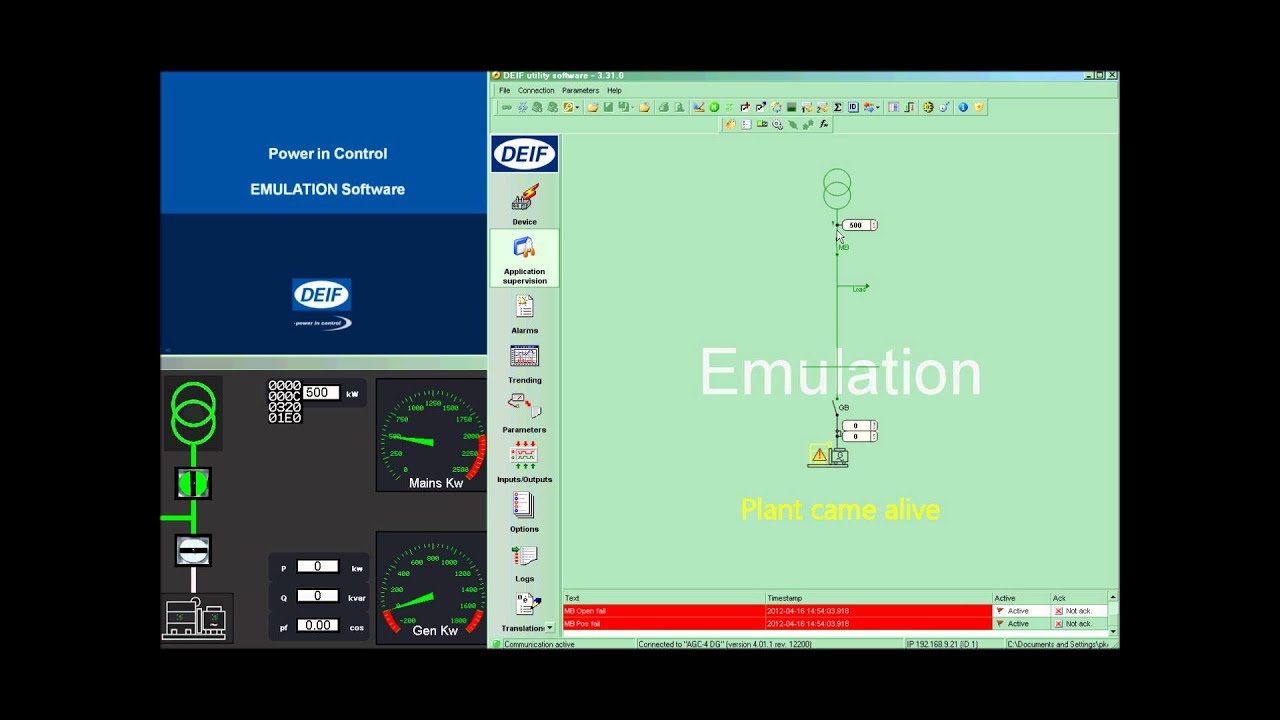1280x720 pixels.
Task: Select the MB Pos fail alarm row
Action: pos(777,624)
